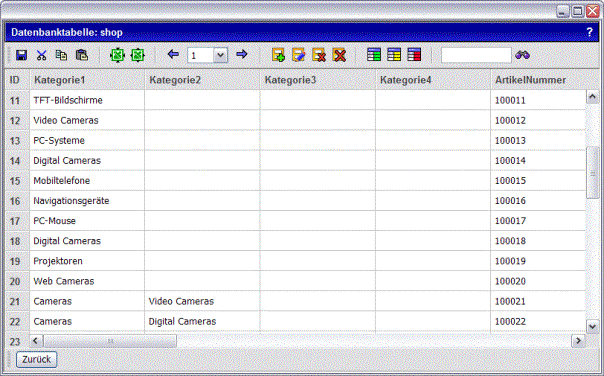Click the save floppy disk icon
Viewport: 604px width, 376px height.
(x=22, y=55)
